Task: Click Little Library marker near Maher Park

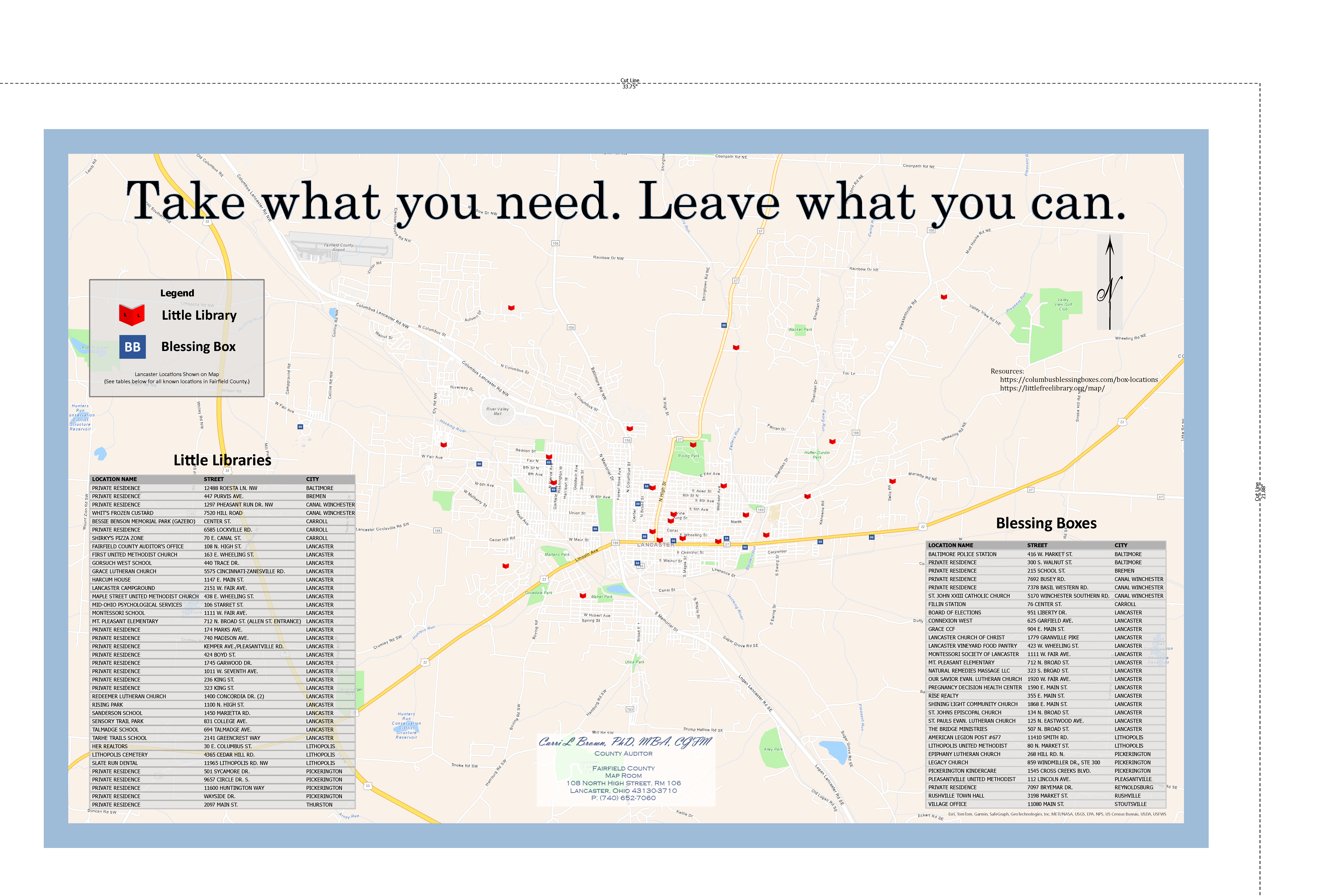Action: pyautogui.click(x=583, y=595)
